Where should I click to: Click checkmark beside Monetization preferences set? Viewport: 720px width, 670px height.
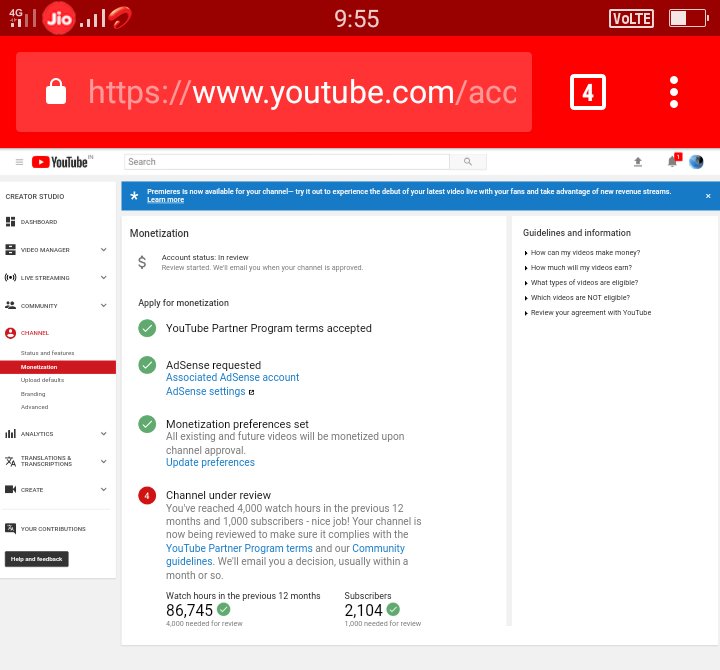(x=147, y=424)
